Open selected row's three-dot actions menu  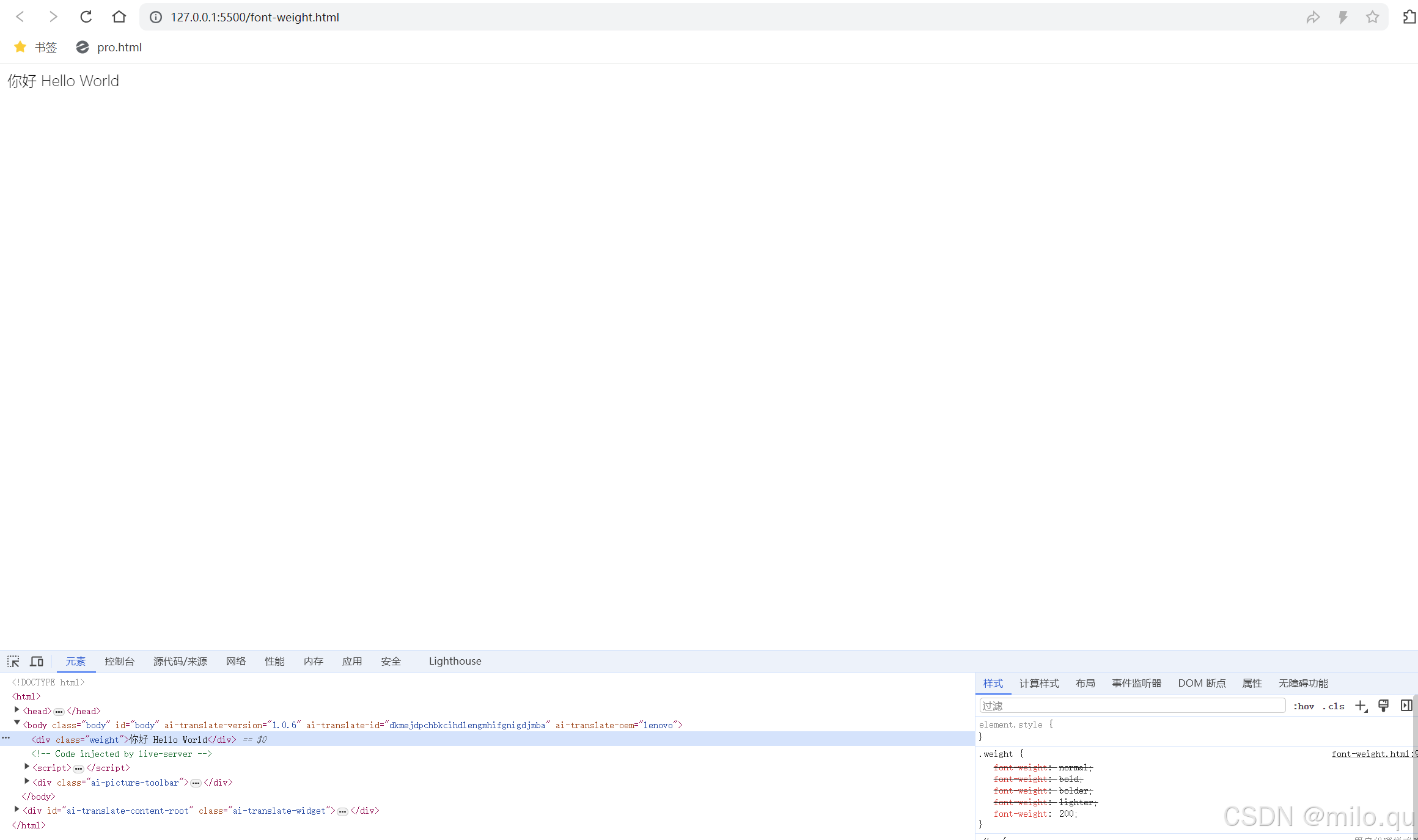pyautogui.click(x=6, y=738)
